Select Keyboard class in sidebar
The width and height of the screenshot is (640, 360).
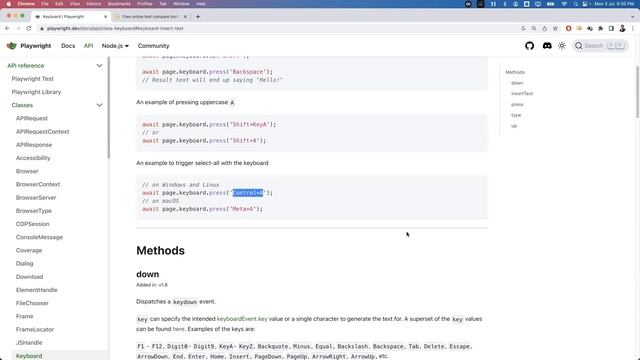tap(29, 356)
